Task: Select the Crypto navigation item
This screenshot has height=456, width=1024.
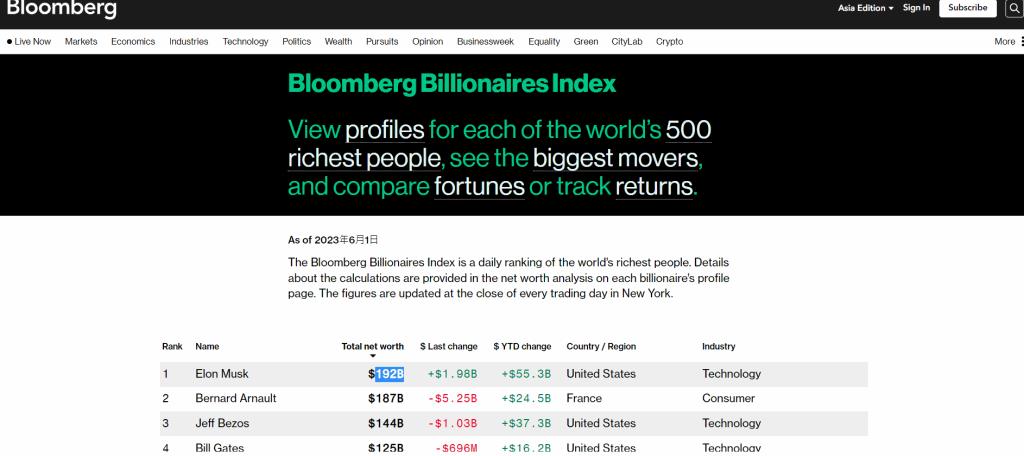Action: (x=669, y=42)
